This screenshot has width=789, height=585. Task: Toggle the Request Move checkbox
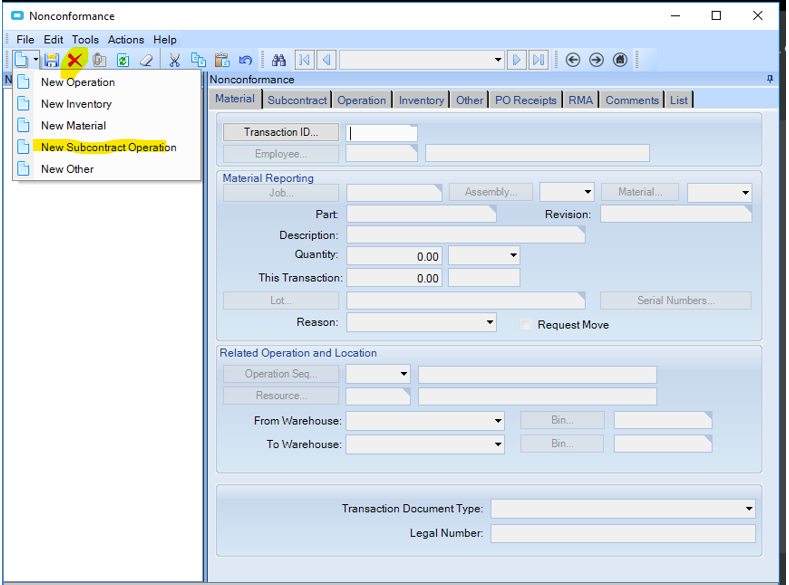tap(527, 324)
